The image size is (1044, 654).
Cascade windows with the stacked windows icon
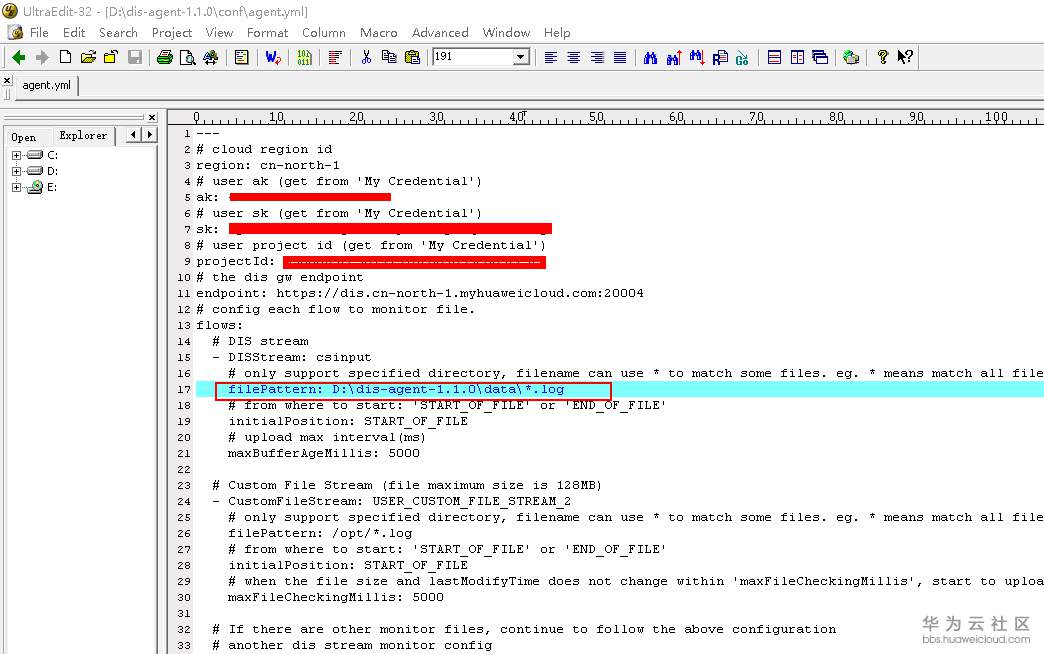coord(820,57)
